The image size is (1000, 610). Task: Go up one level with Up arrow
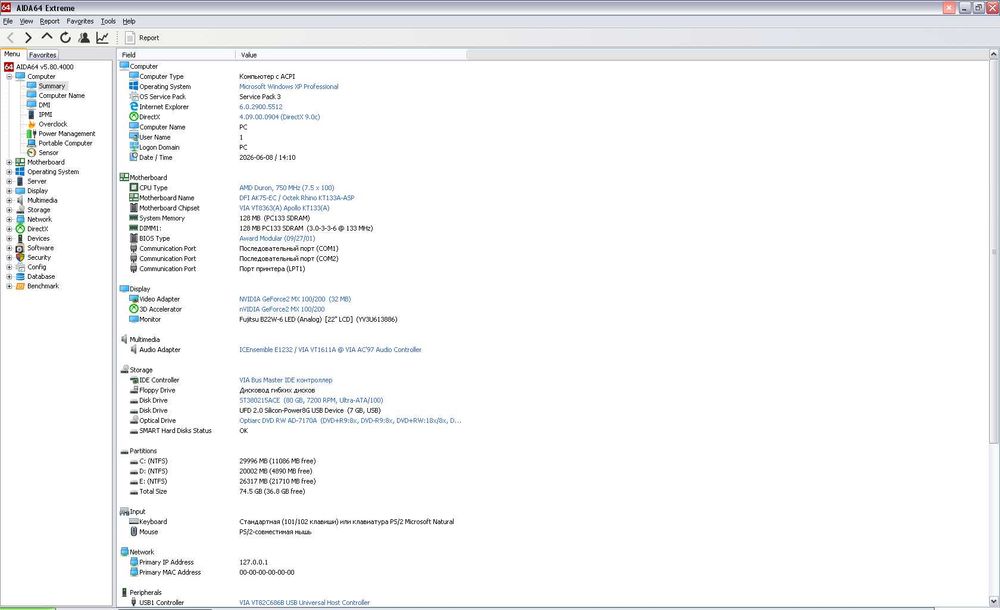point(47,37)
